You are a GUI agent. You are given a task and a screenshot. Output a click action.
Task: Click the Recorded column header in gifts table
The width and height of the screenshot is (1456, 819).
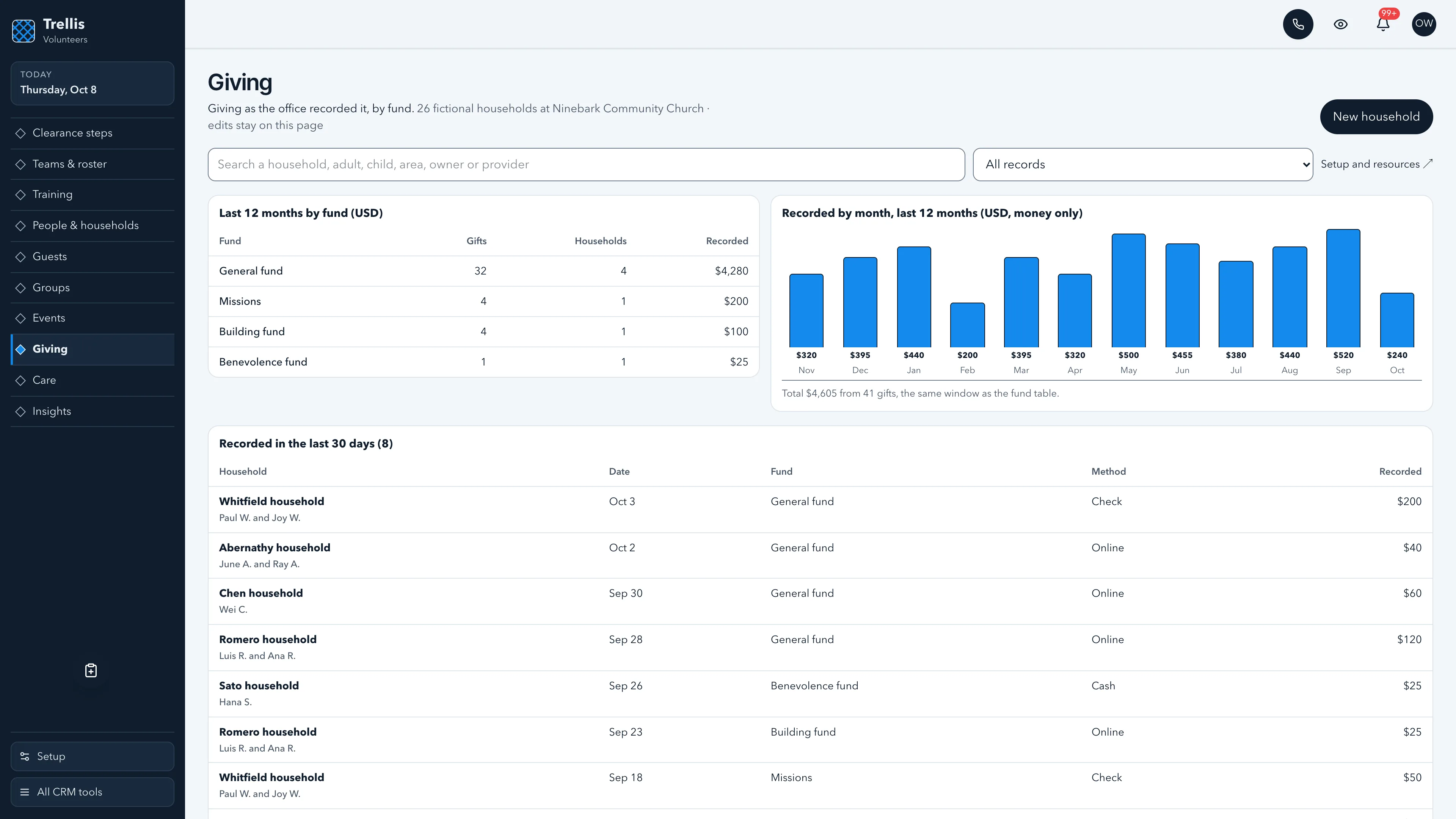click(x=1400, y=471)
